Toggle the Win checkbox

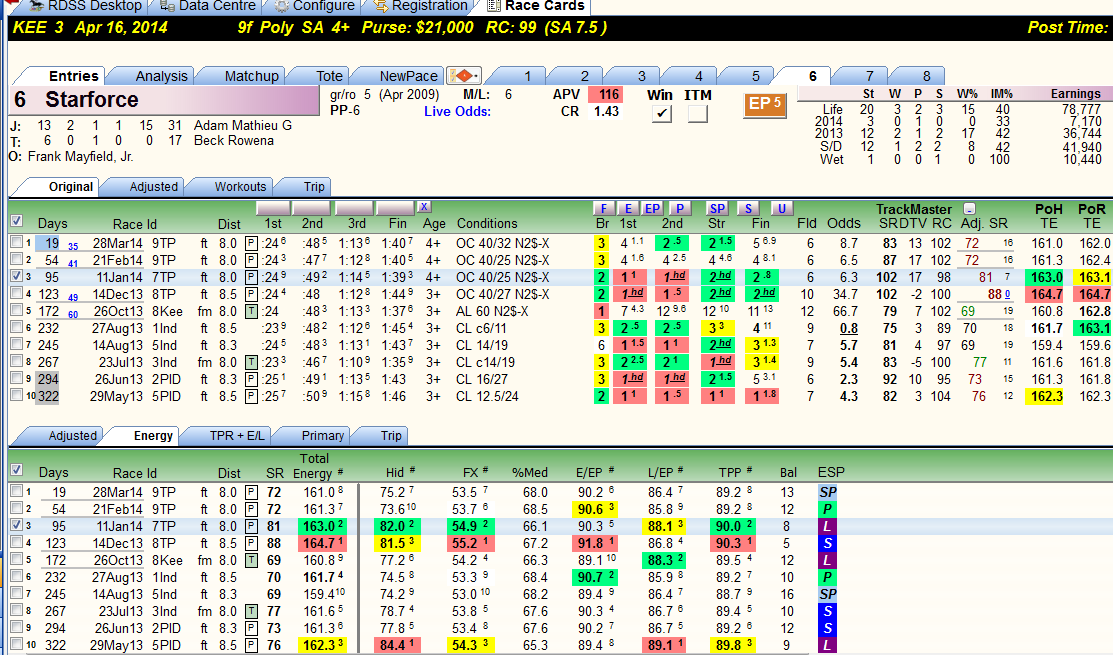[661, 113]
